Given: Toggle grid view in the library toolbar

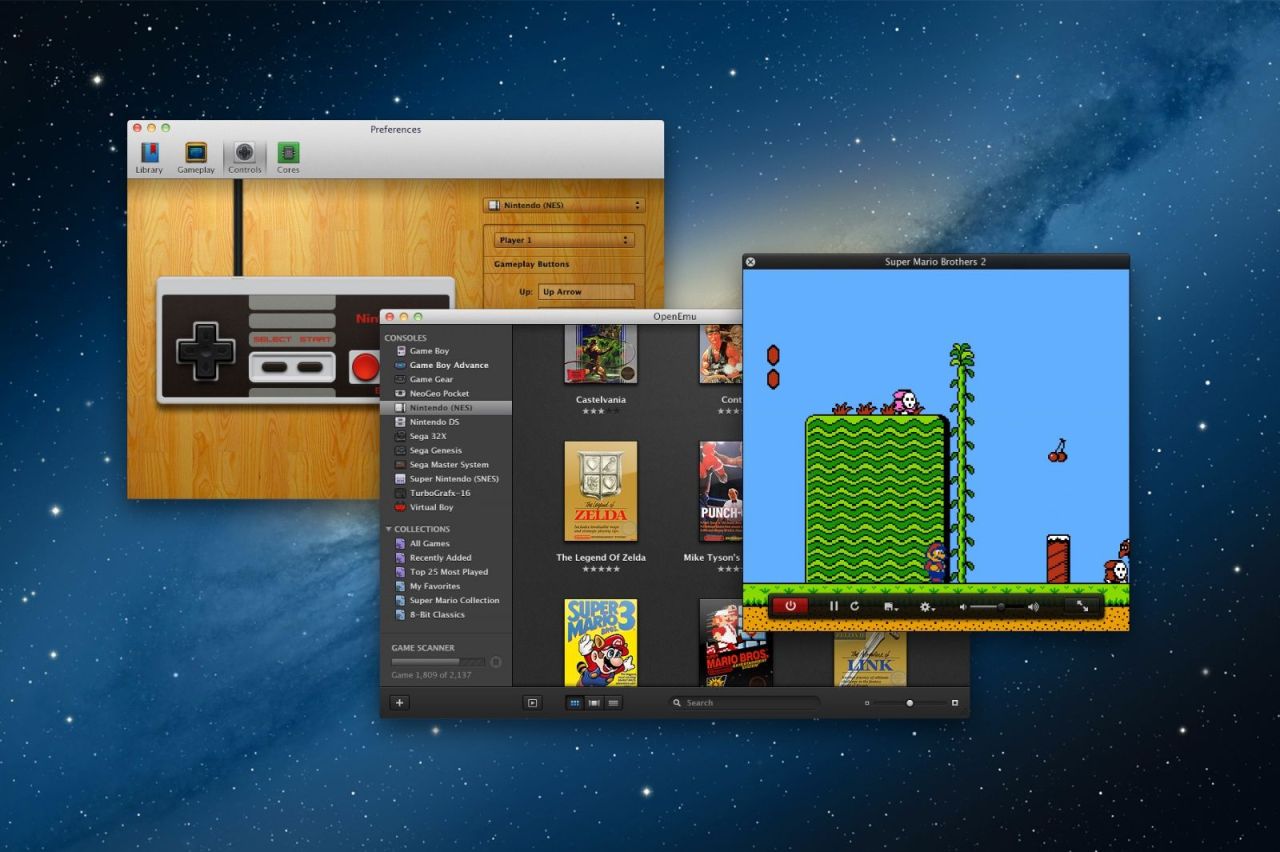Looking at the screenshot, I should coord(576,703).
